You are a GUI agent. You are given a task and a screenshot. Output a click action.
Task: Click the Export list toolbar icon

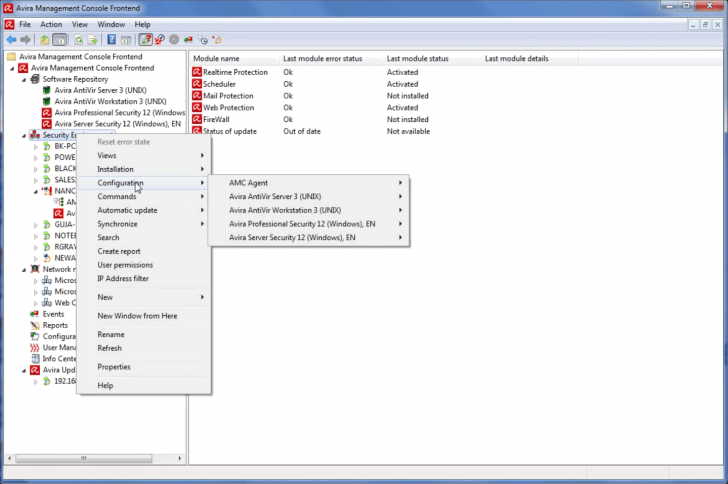coord(92,40)
